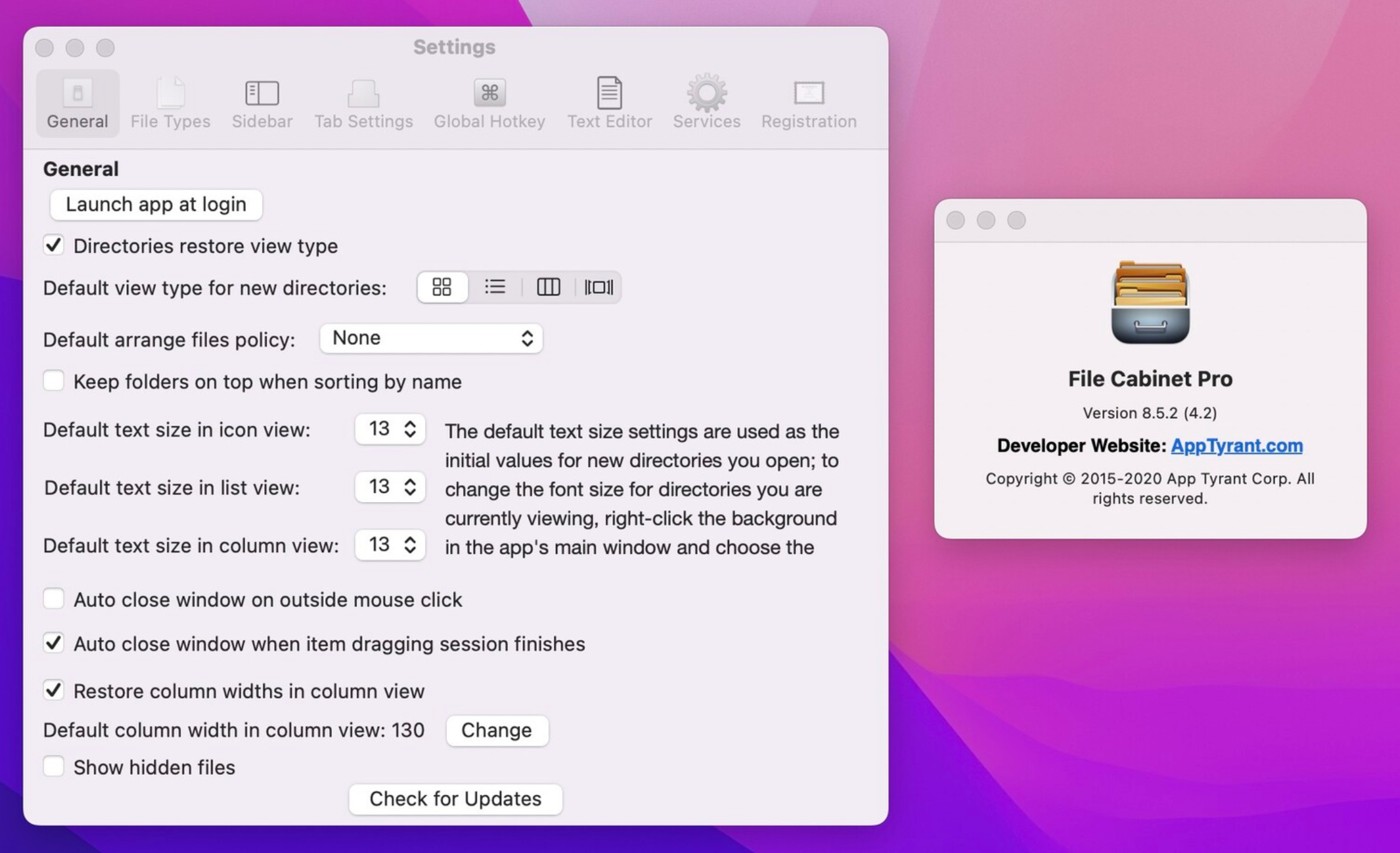Enable Keep folders on top when sorting
This screenshot has width=1400, height=853.
pos(54,380)
